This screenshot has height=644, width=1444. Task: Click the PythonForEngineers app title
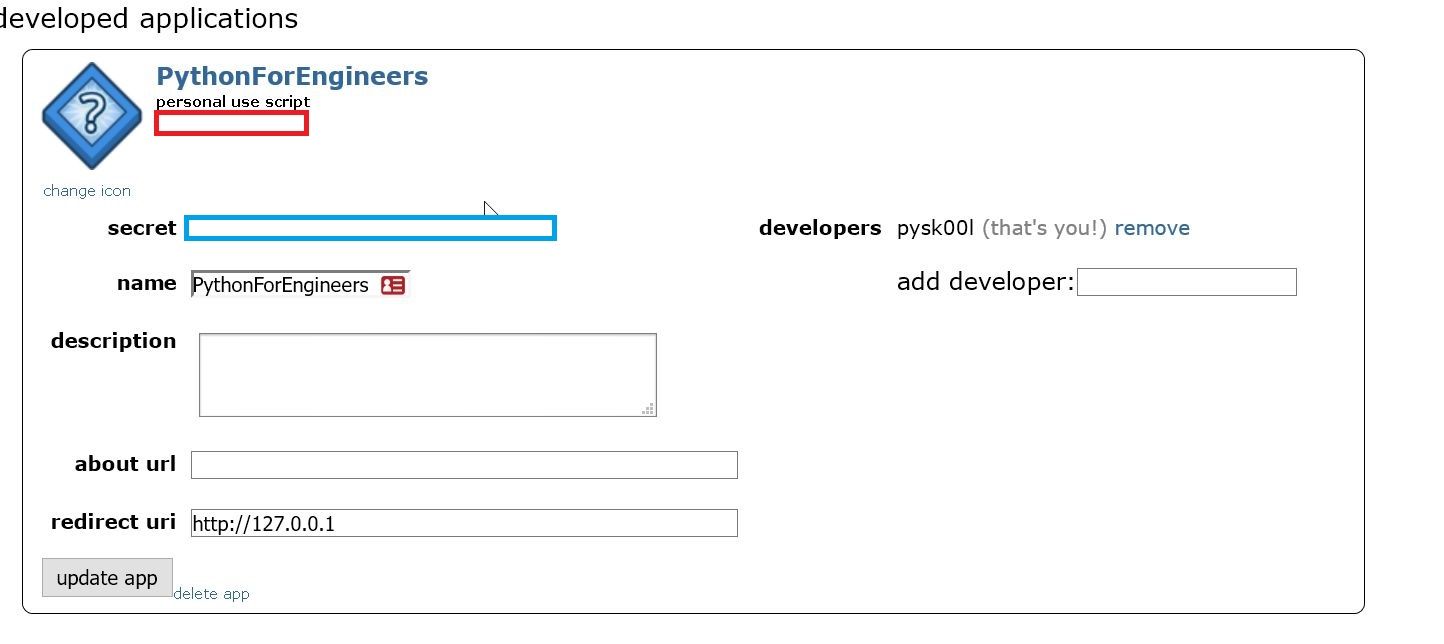point(292,76)
